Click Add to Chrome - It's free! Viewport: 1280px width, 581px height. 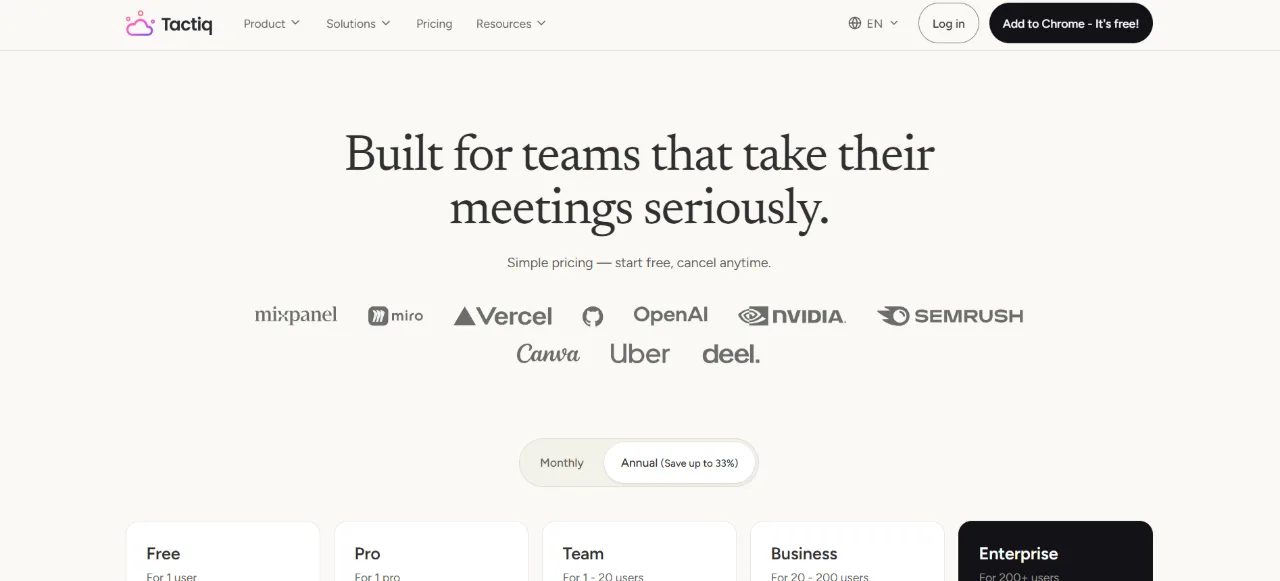coord(1071,23)
